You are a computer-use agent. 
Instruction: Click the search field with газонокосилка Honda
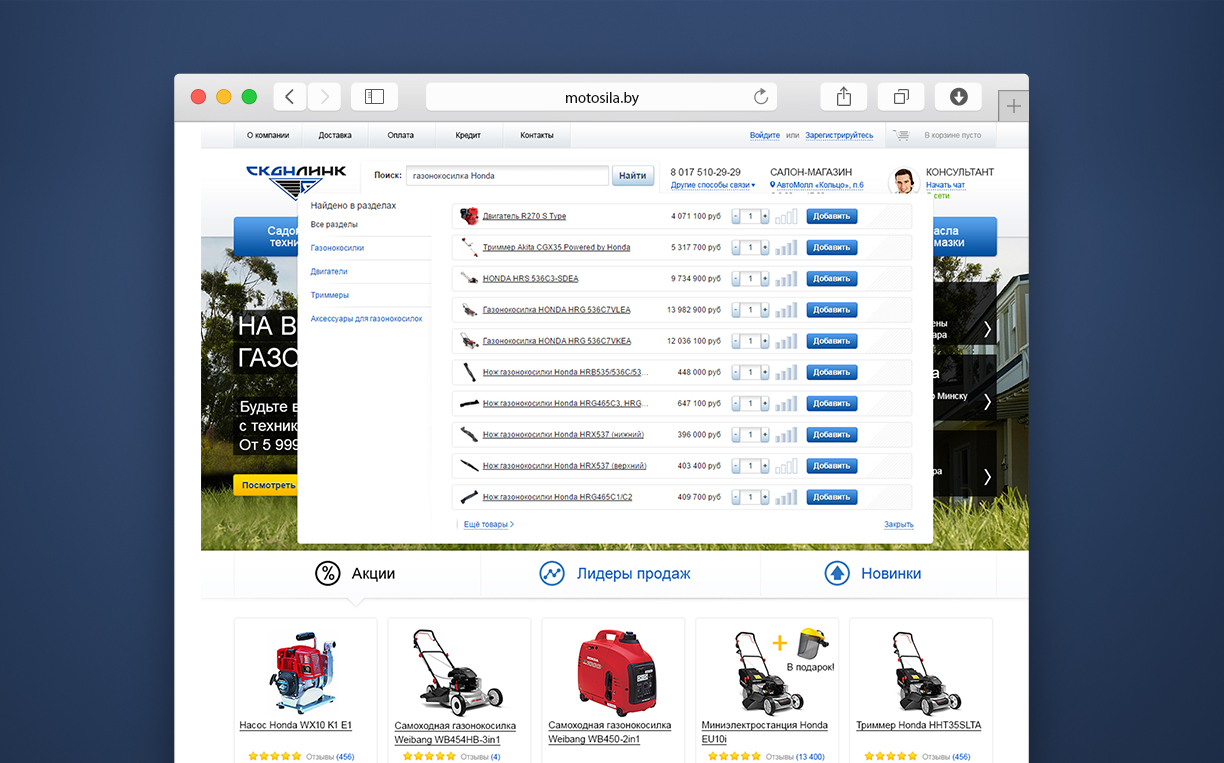(507, 175)
